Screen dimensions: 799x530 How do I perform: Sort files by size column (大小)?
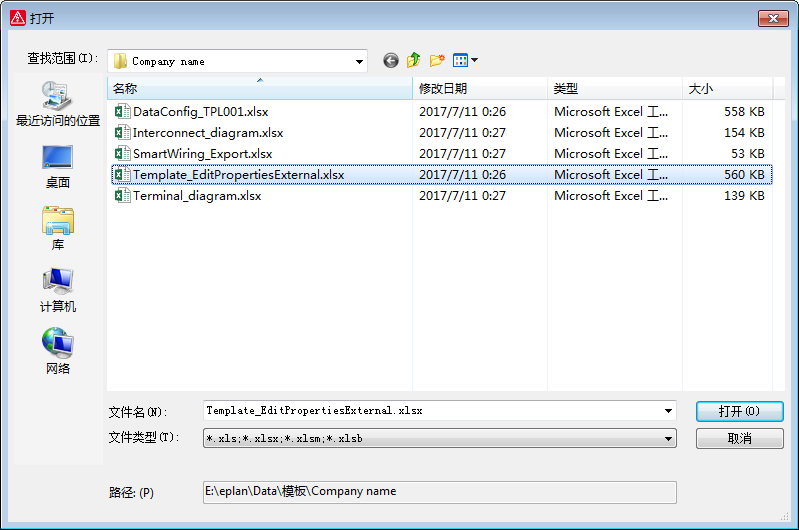[x=726, y=89]
